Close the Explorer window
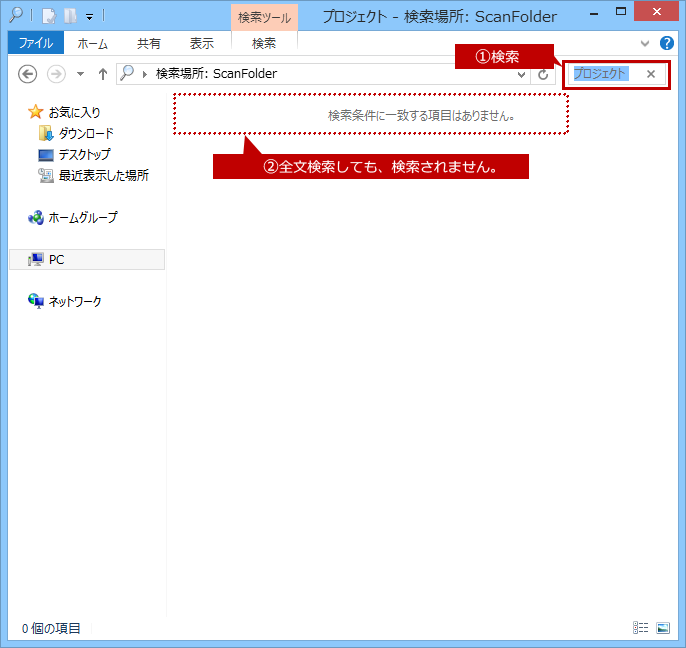The width and height of the screenshot is (686, 648). tap(656, 12)
